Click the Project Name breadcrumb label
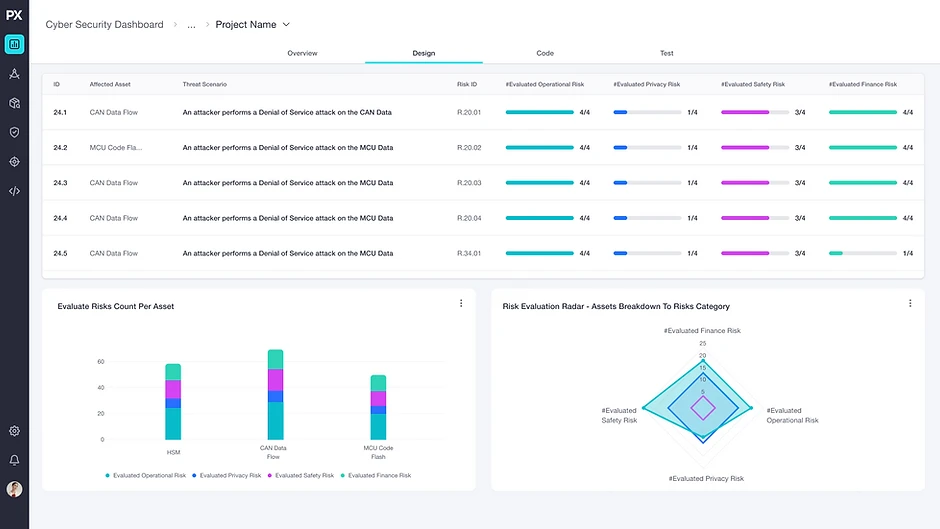This screenshot has width=940, height=529. [246, 25]
